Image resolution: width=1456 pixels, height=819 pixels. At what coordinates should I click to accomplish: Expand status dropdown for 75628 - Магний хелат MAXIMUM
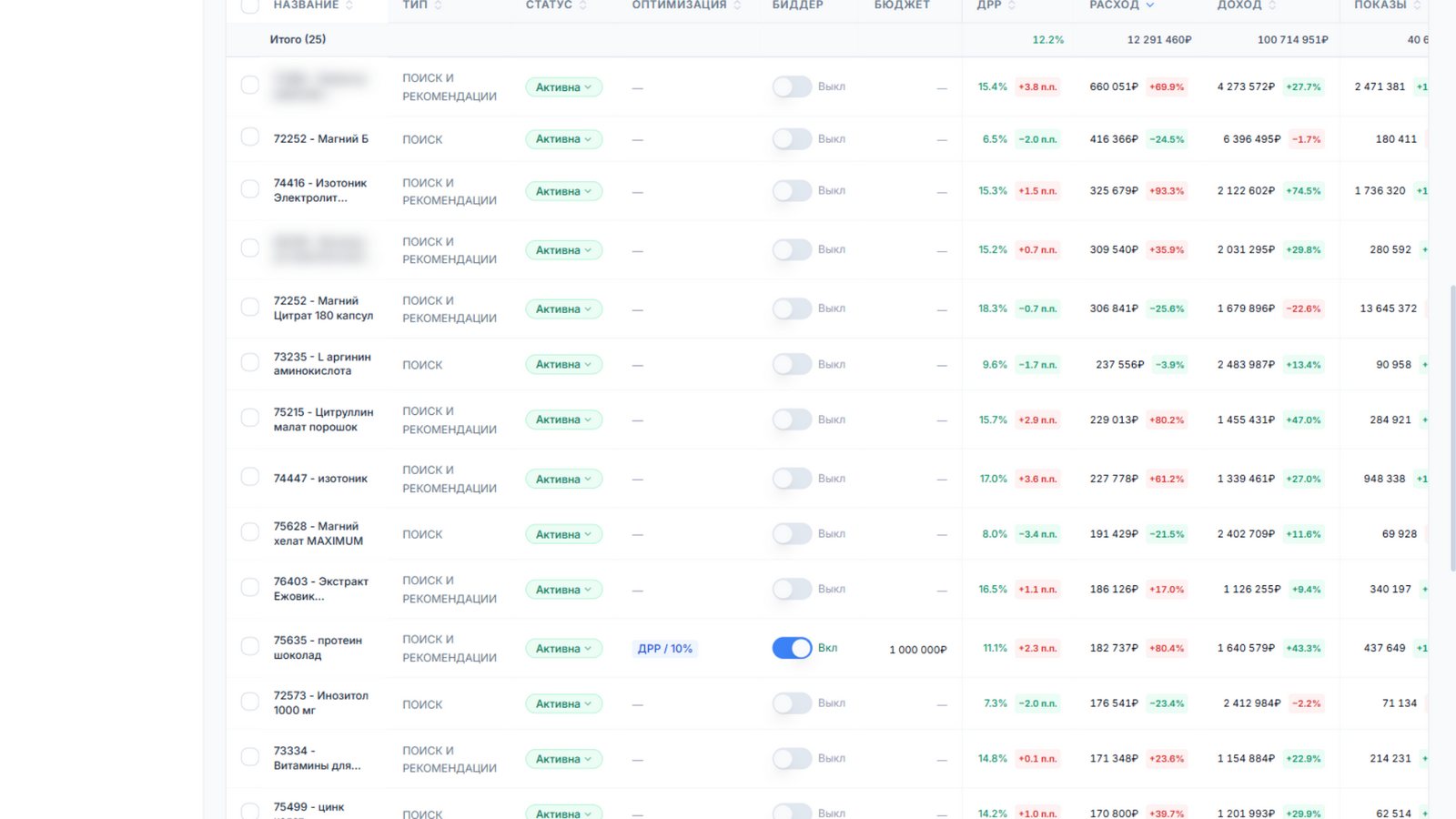click(x=563, y=534)
